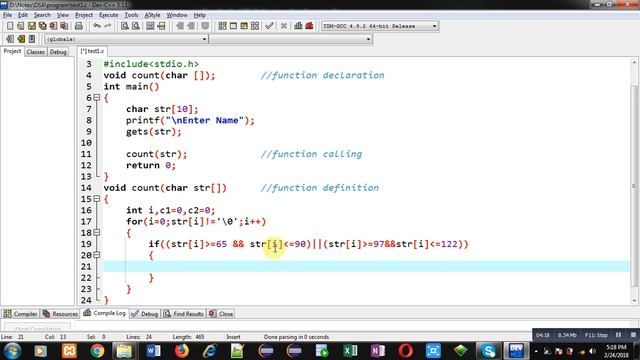Screen dimensions: 640x360
Task: Click the Goto Bookmarks toolbar icon
Action: click(x=32, y=39)
